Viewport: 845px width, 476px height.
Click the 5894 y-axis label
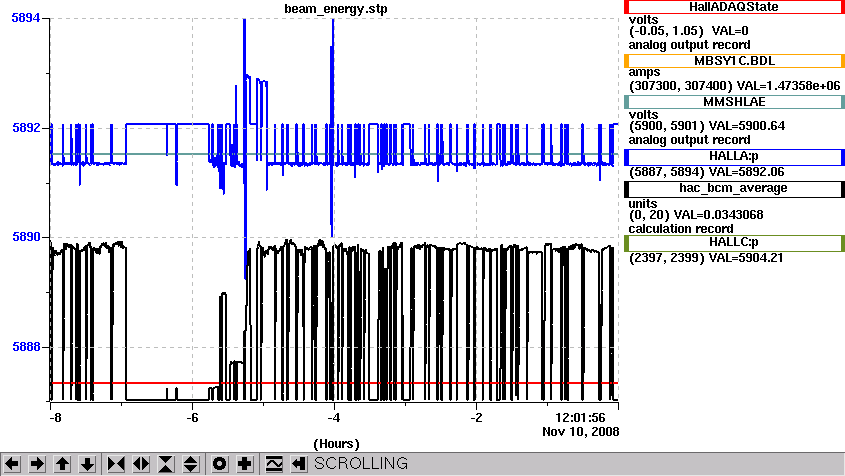tap(26, 18)
